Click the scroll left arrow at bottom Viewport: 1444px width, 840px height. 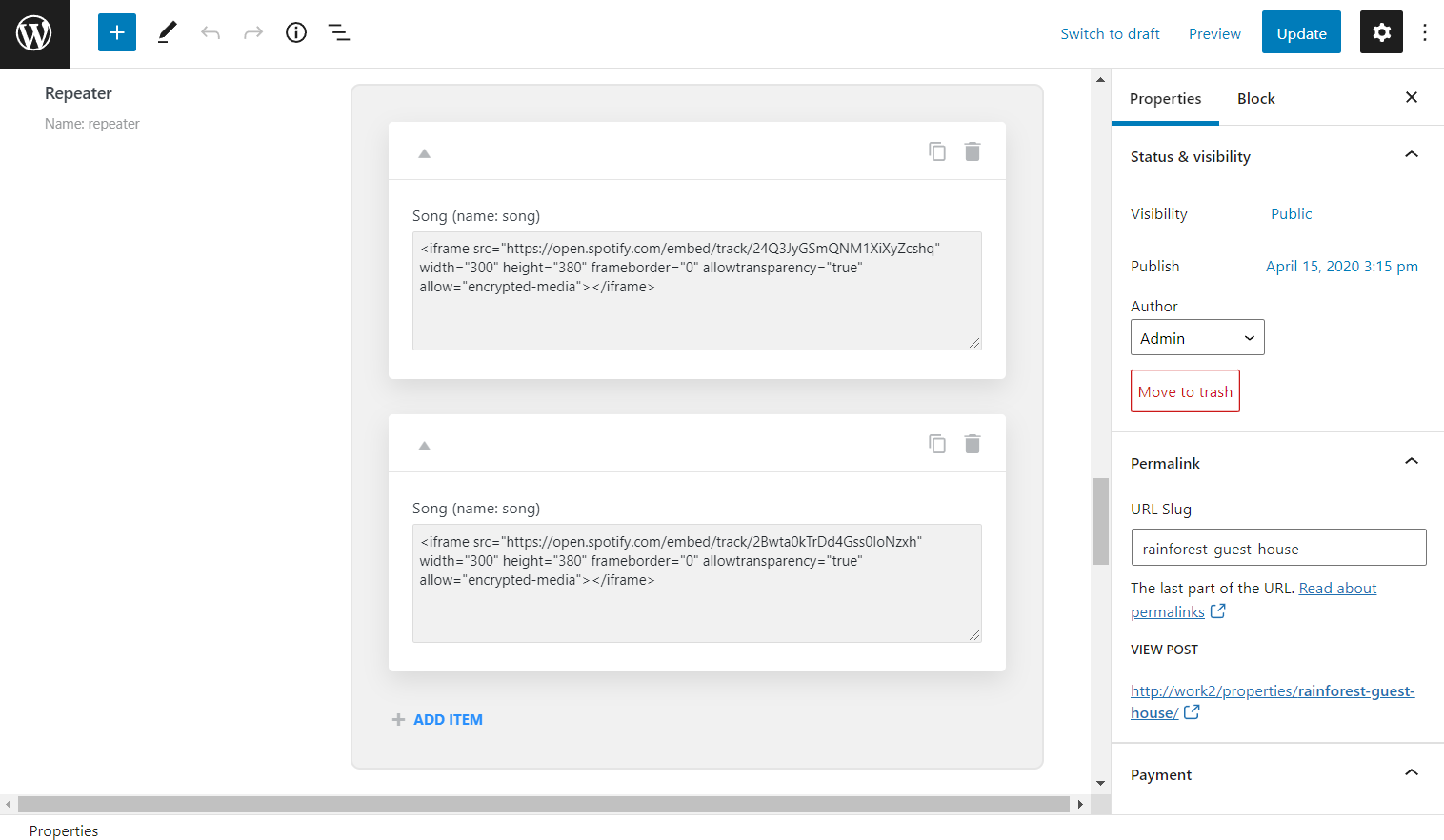tap(9, 804)
